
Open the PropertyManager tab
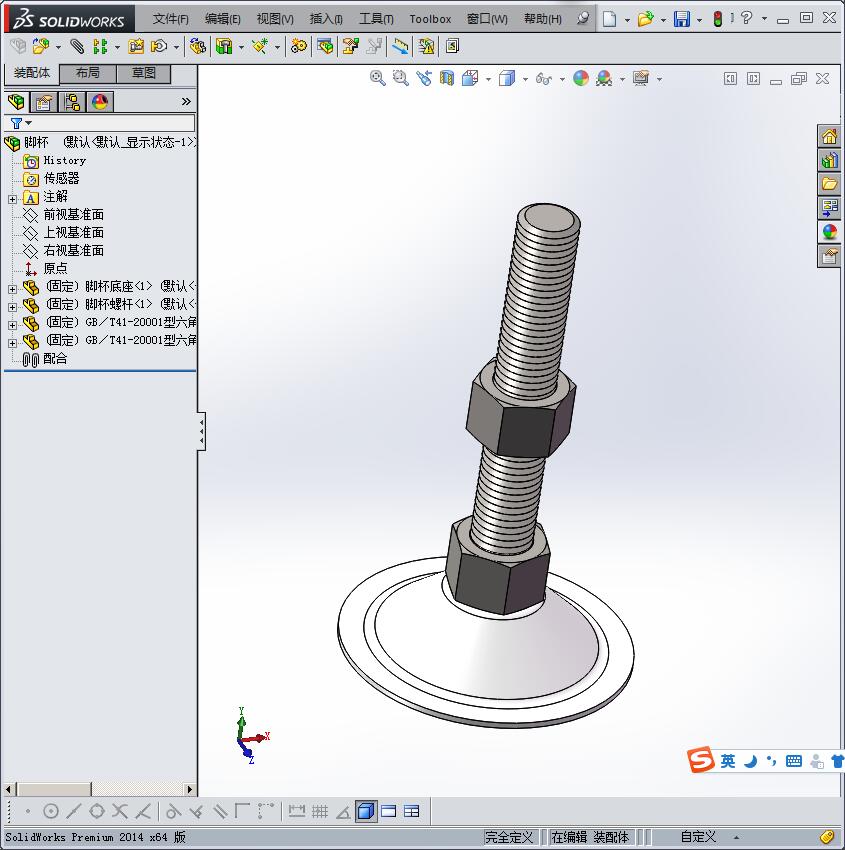[44, 101]
